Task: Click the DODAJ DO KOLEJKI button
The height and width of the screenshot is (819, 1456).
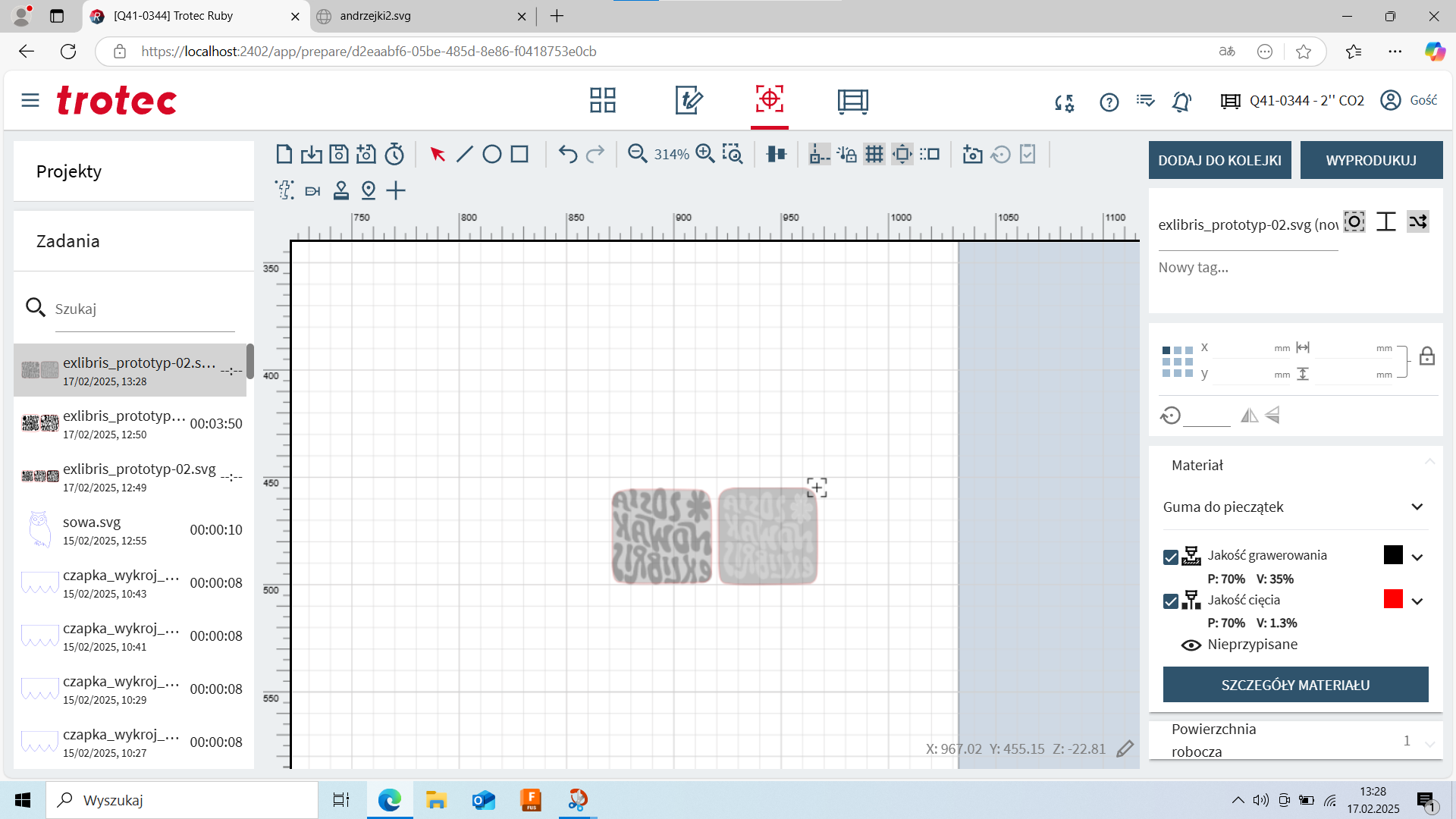Action: tap(1220, 160)
